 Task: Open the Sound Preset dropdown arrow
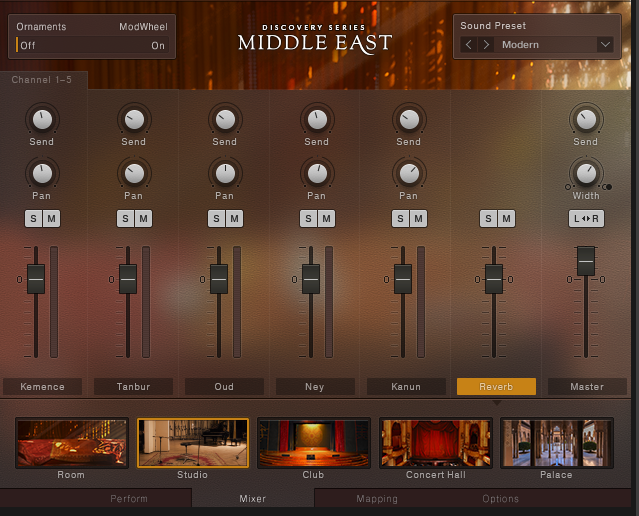pos(605,44)
